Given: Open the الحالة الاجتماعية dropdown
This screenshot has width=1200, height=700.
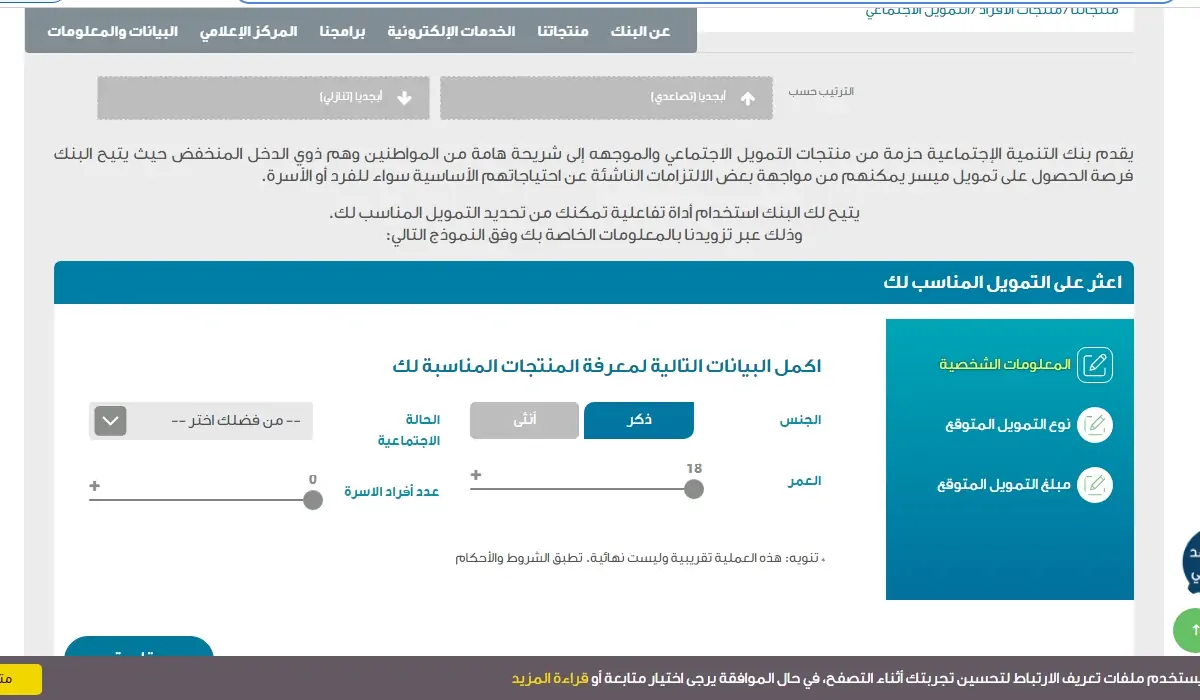Looking at the screenshot, I should pos(201,421).
